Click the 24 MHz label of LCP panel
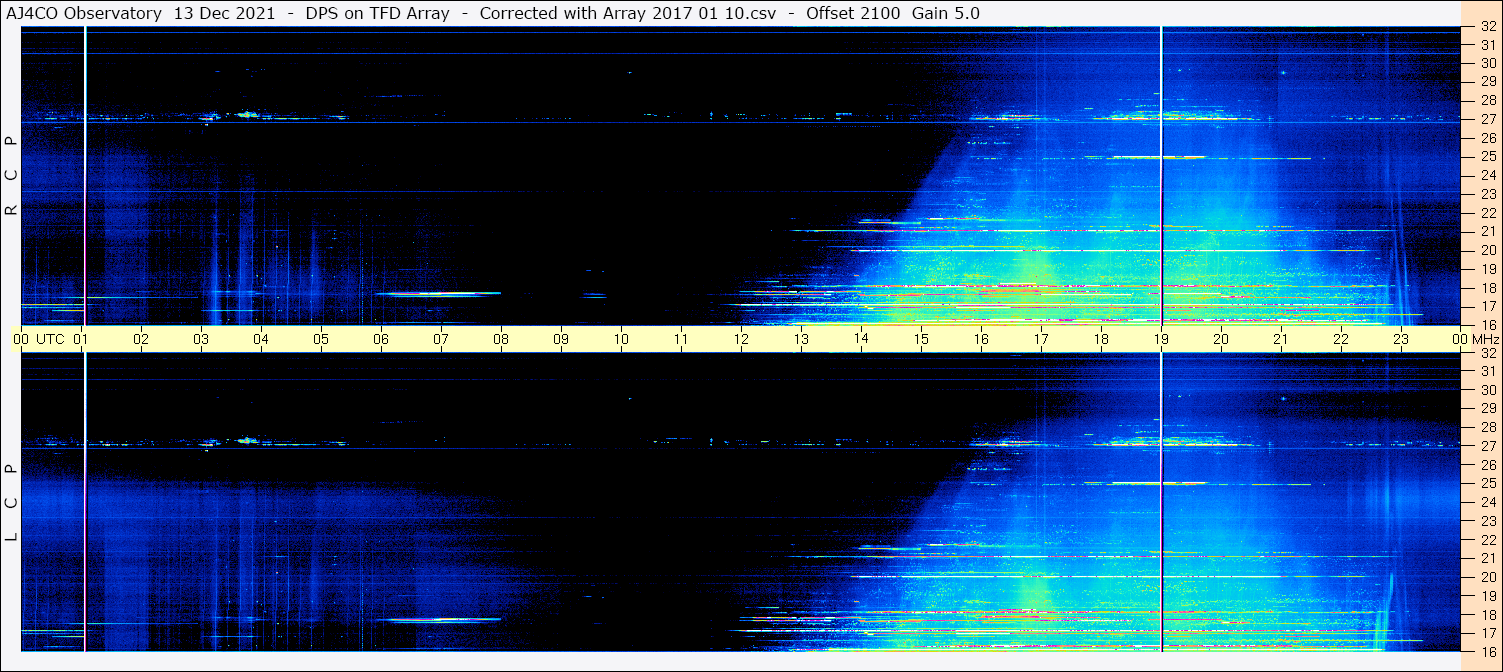This screenshot has width=1503, height=672. (1487, 502)
